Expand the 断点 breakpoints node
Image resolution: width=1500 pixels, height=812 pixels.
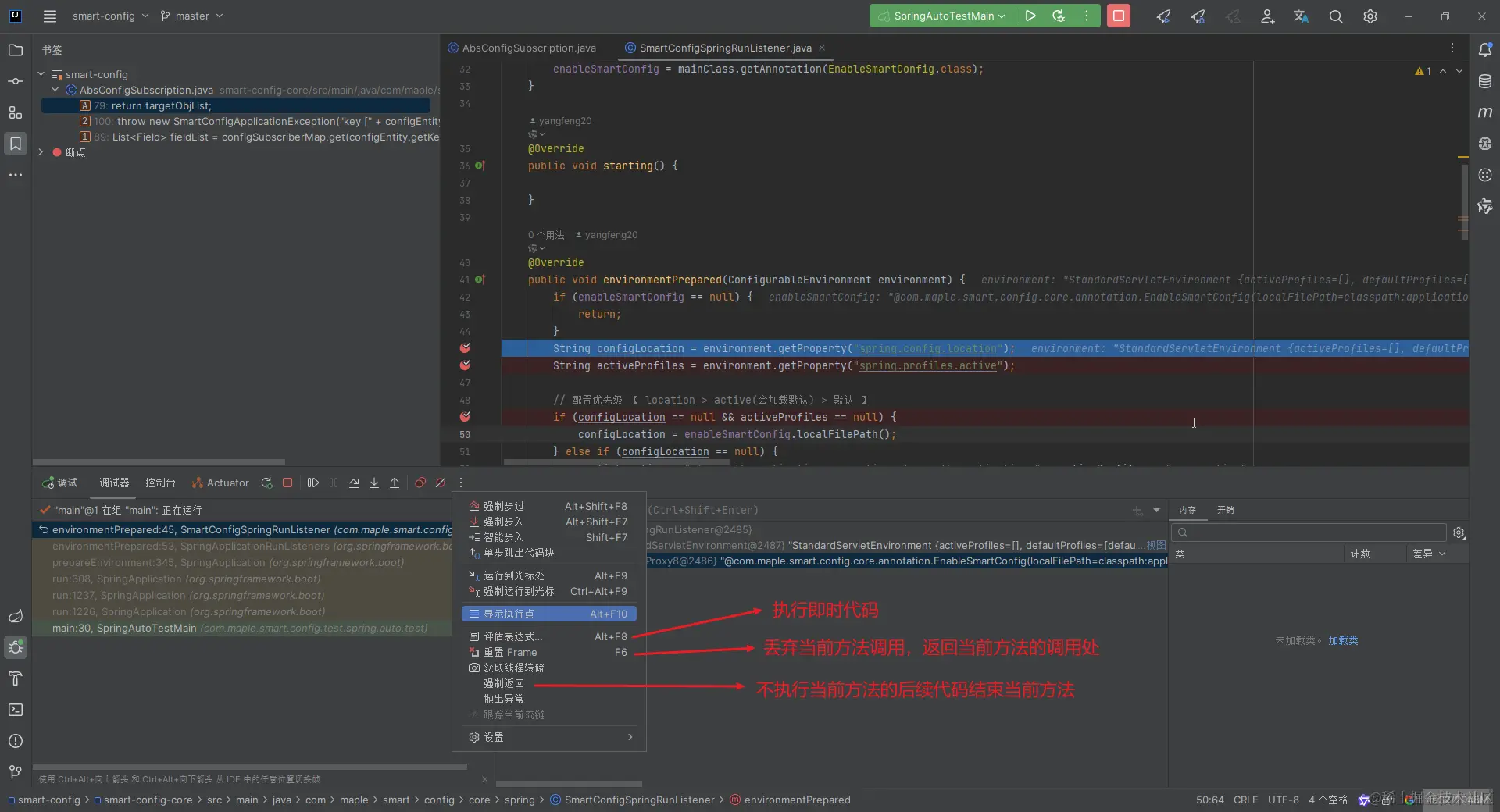coord(41,152)
